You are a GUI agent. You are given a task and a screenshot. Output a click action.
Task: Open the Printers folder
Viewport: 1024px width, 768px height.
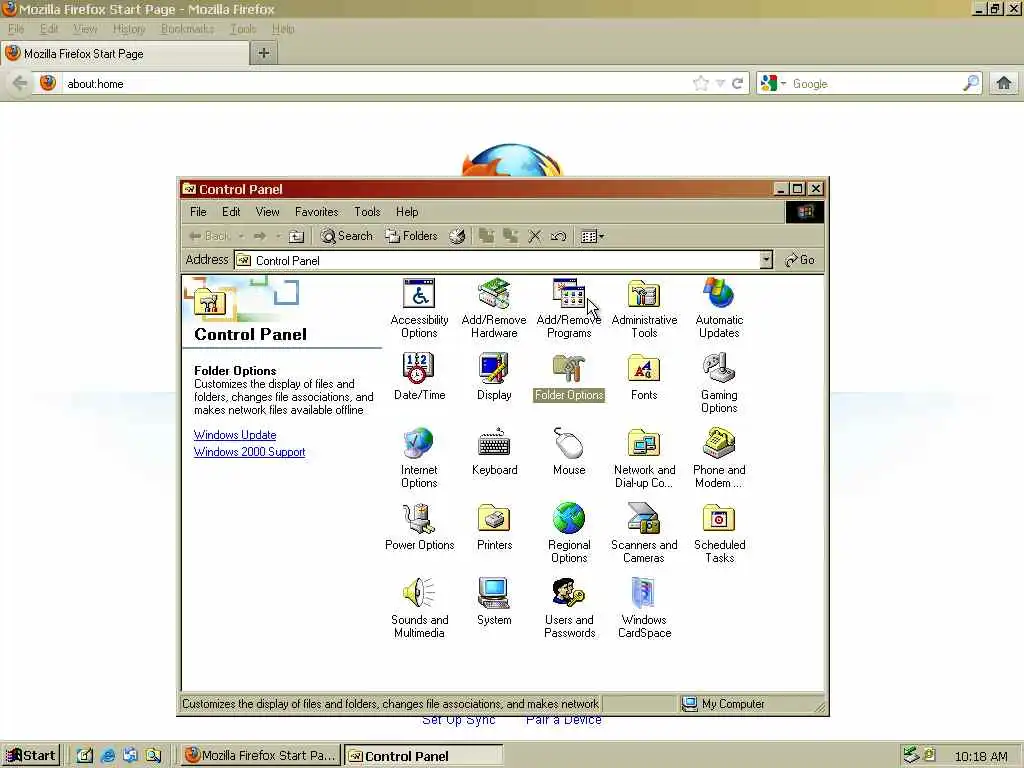pyautogui.click(x=494, y=527)
